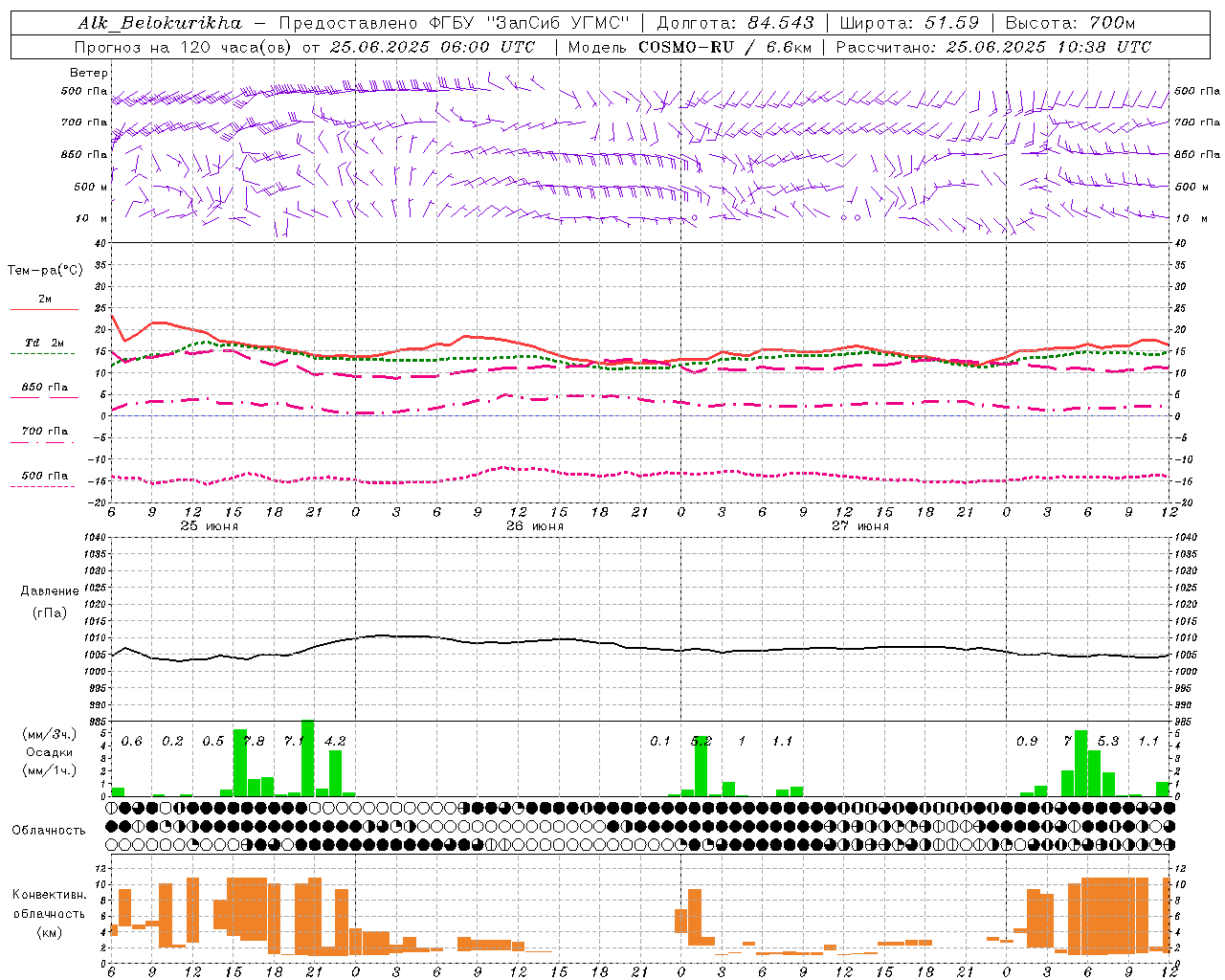The image size is (1225, 980).
Task: Click the 5.2 precipitation total
Action: (702, 741)
